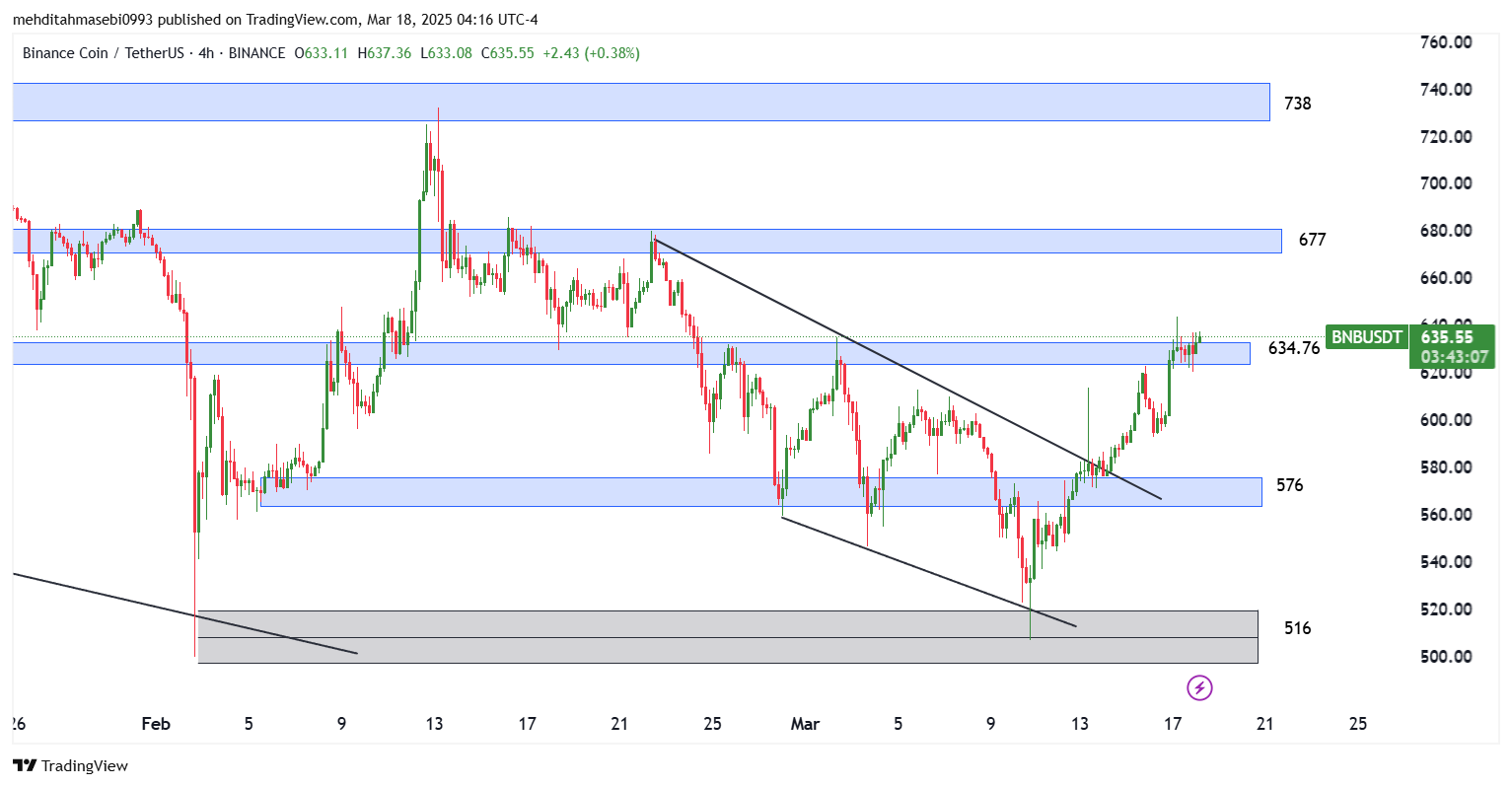Image resolution: width=1512 pixels, height=787 pixels.
Task: Click the 500.00 price axis label
Action: tap(1447, 657)
